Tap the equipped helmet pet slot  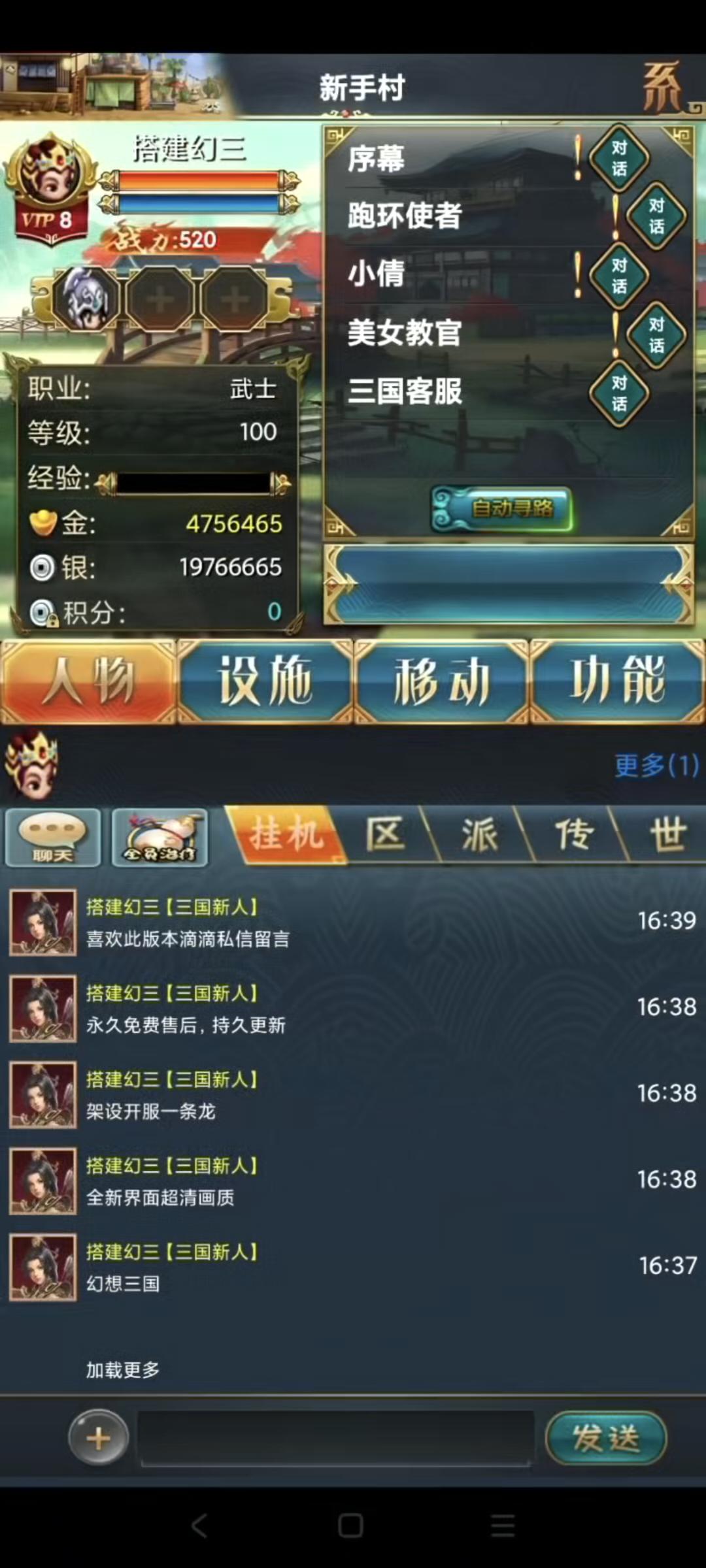[86, 299]
